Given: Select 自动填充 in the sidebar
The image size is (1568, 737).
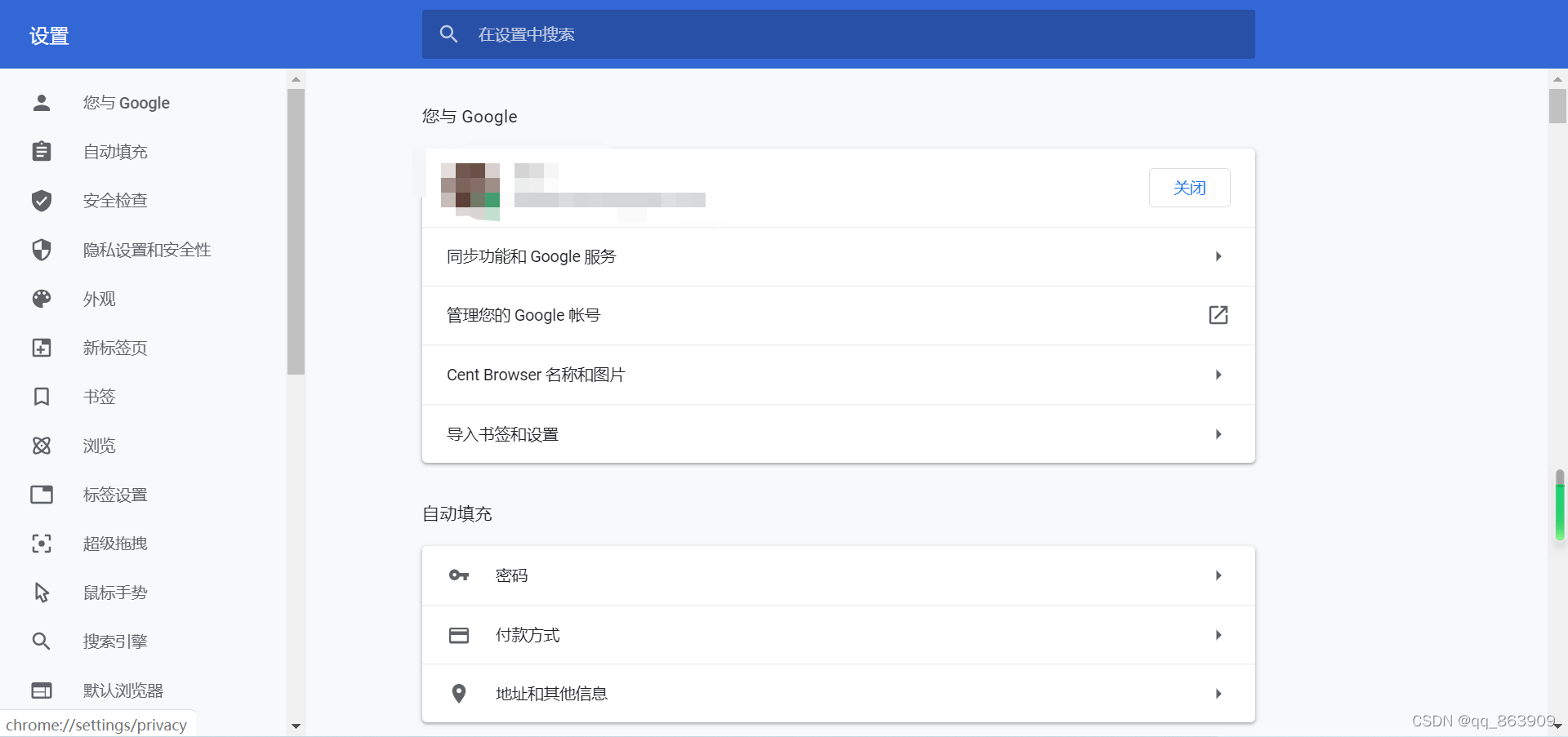Looking at the screenshot, I should 115,152.
